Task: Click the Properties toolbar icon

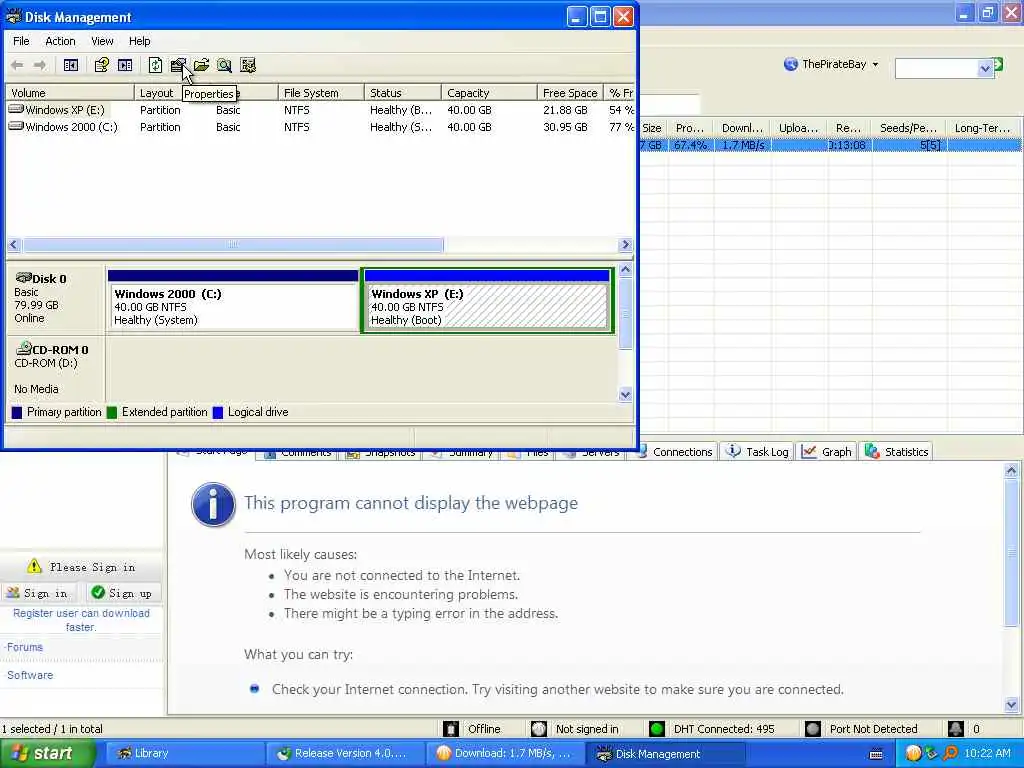Action: (x=178, y=65)
